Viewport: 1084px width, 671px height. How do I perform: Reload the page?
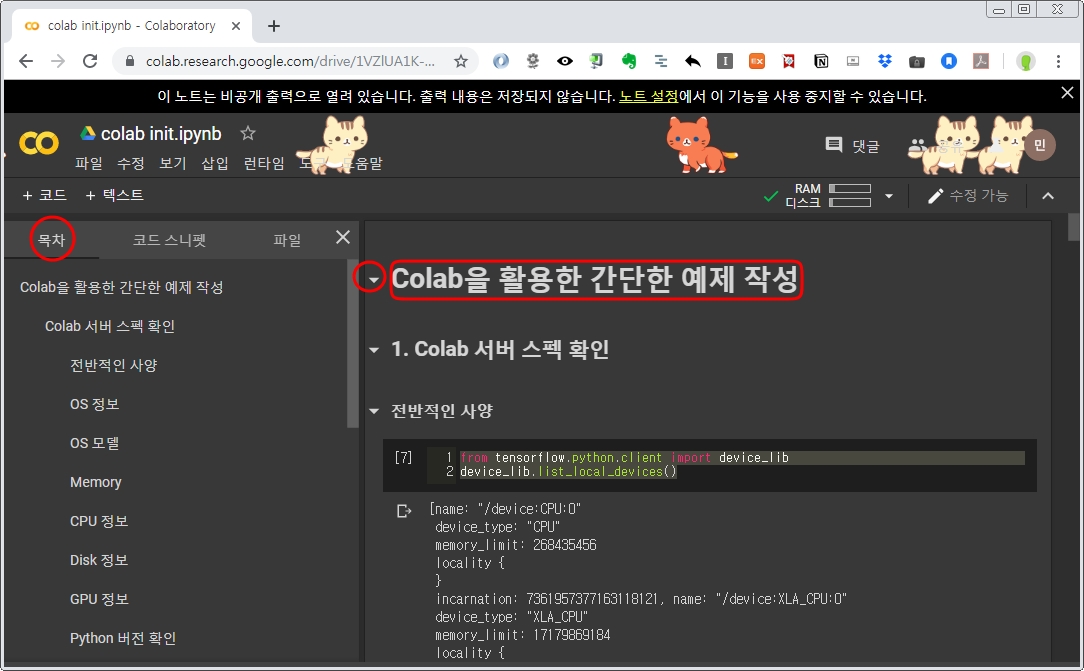click(x=90, y=61)
